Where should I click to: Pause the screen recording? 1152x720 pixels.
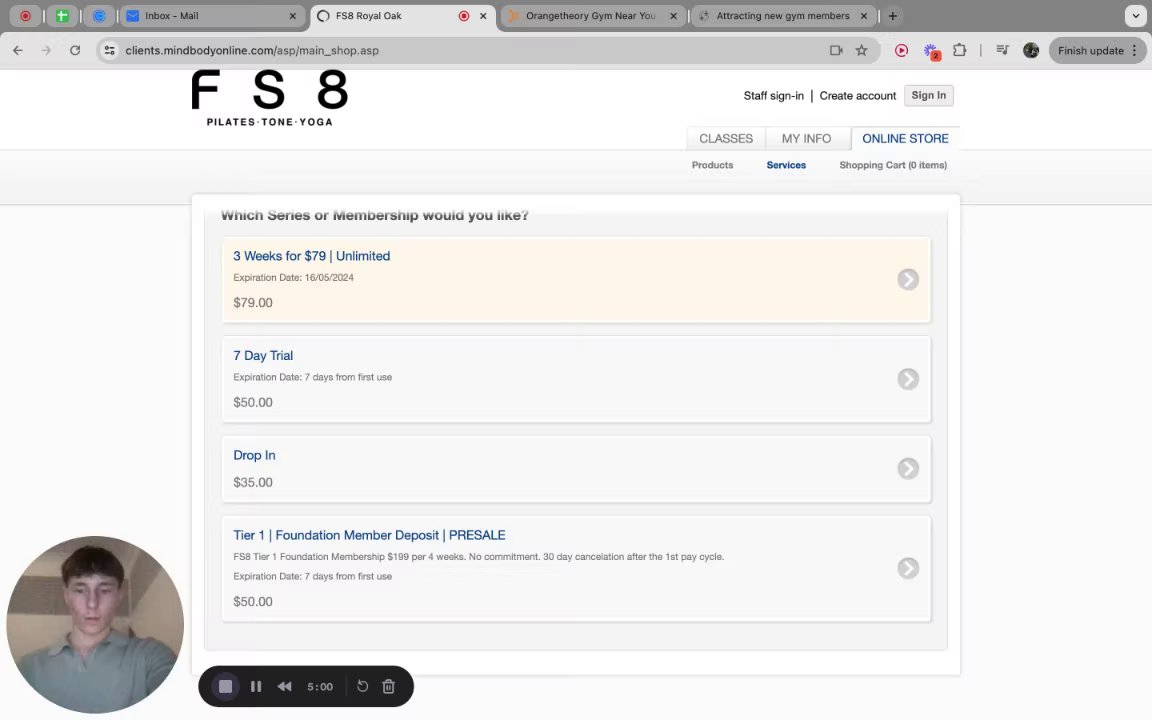pos(256,686)
